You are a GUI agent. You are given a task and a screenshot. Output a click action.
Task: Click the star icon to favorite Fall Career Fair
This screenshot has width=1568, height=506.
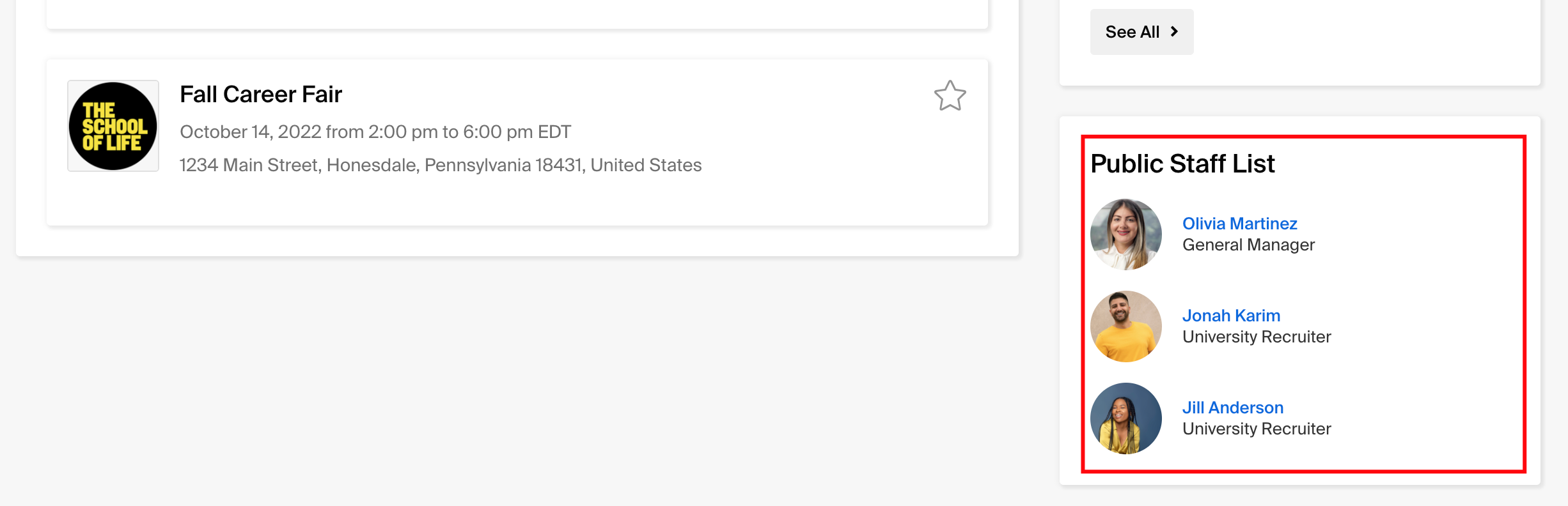[x=950, y=95]
